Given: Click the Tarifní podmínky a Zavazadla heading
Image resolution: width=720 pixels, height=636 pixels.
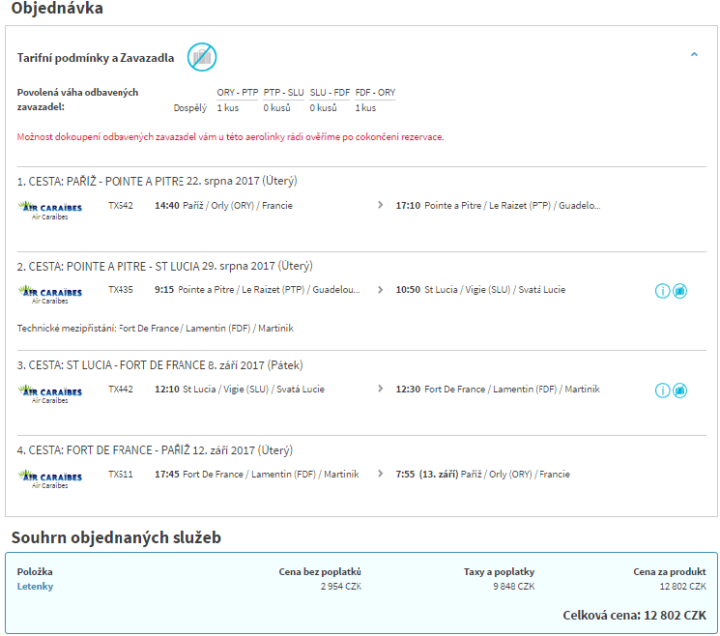Looking at the screenshot, I should [x=95, y=58].
